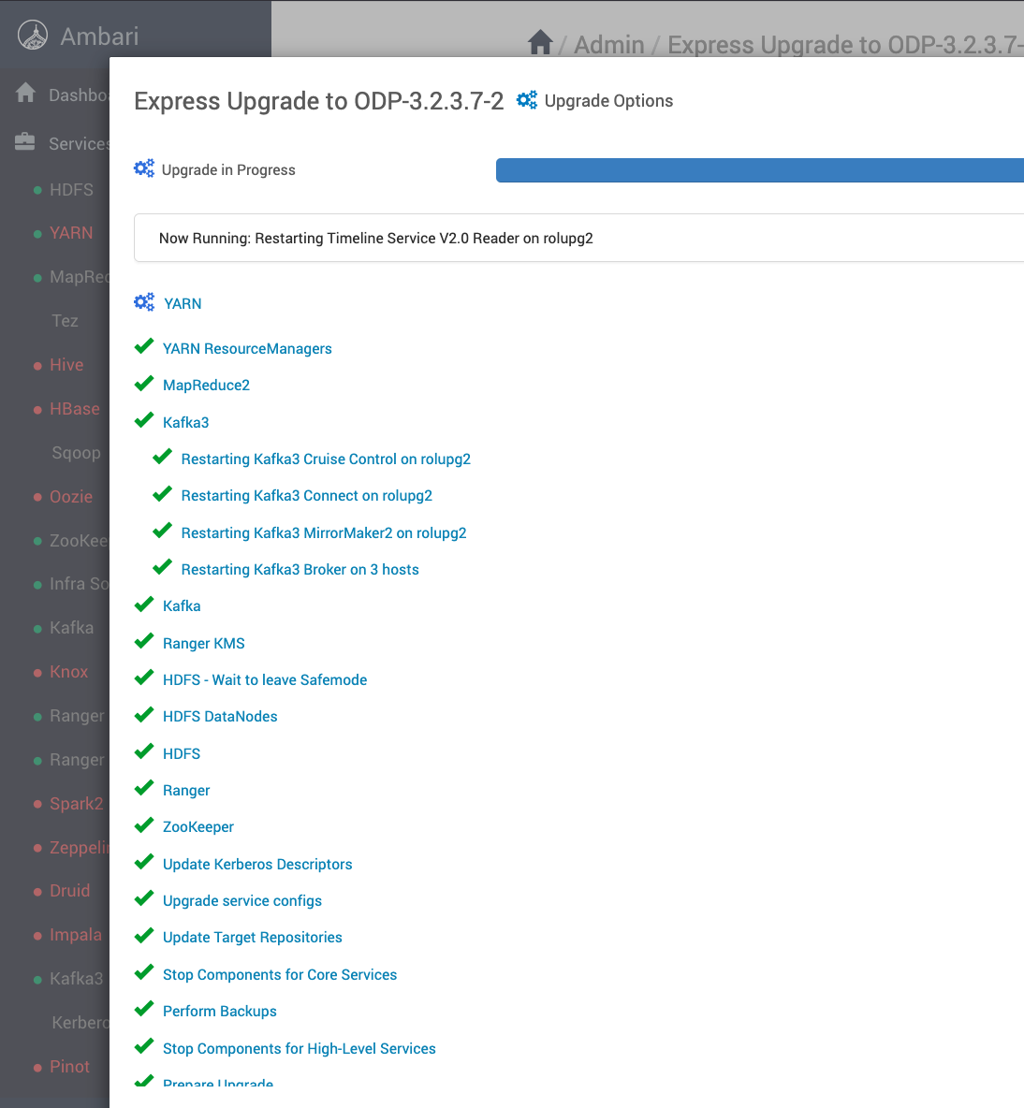
Task: Open Restarting Kafka3 Broker on 3 hosts
Action: point(300,570)
